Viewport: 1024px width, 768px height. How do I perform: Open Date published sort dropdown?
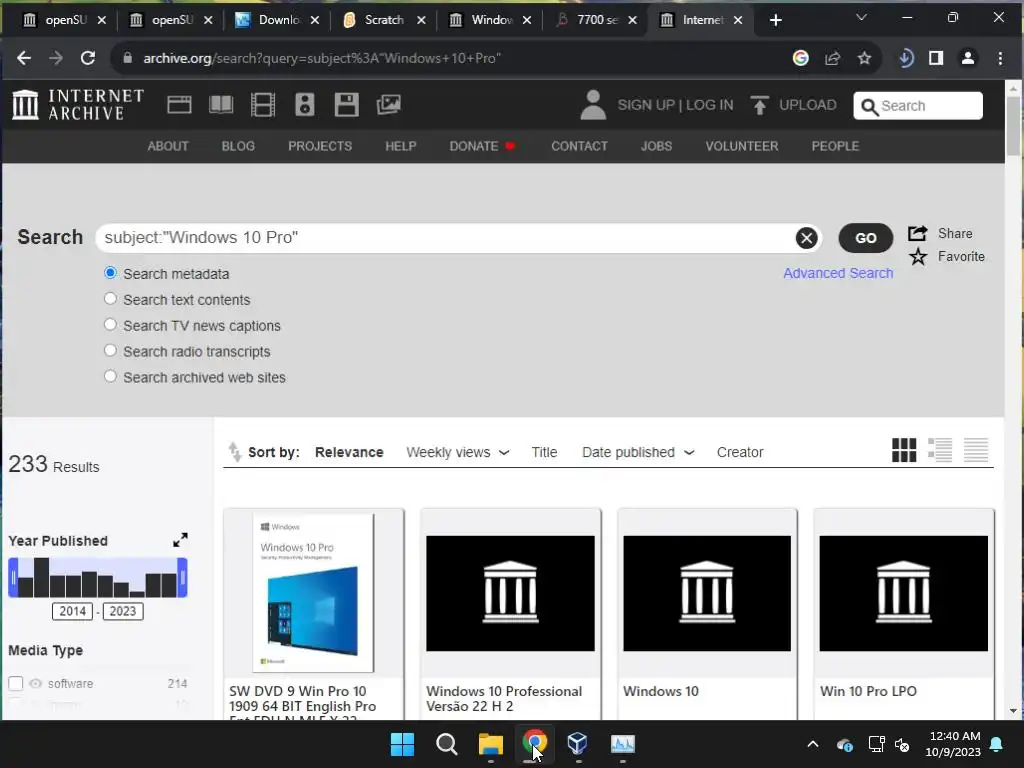pos(638,452)
